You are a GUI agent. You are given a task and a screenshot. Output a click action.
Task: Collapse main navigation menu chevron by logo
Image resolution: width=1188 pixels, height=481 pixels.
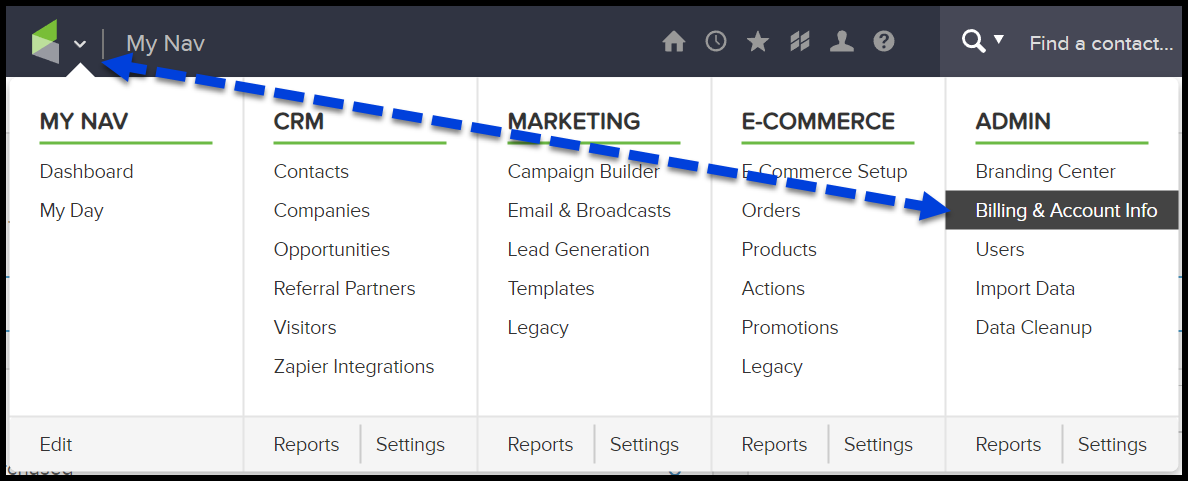81,44
